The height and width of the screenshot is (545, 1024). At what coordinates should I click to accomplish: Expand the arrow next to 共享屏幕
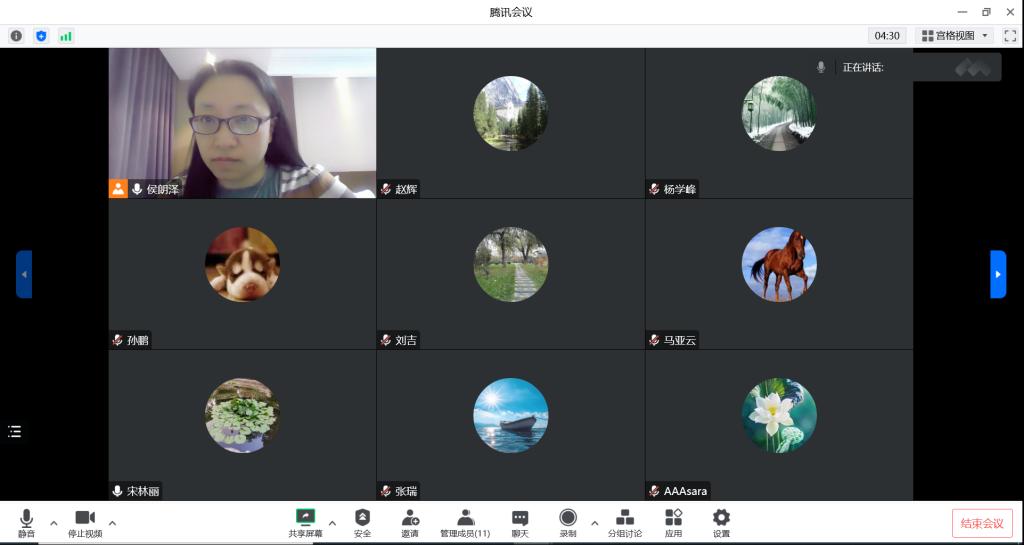332,522
